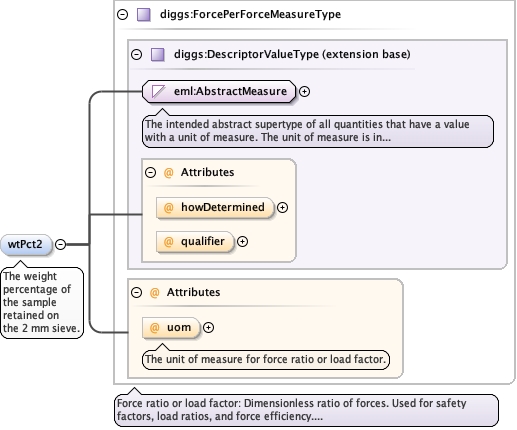Expand the eml:AbstractMeasure element
This screenshot has height=430, width=517.
coord(304,91)
